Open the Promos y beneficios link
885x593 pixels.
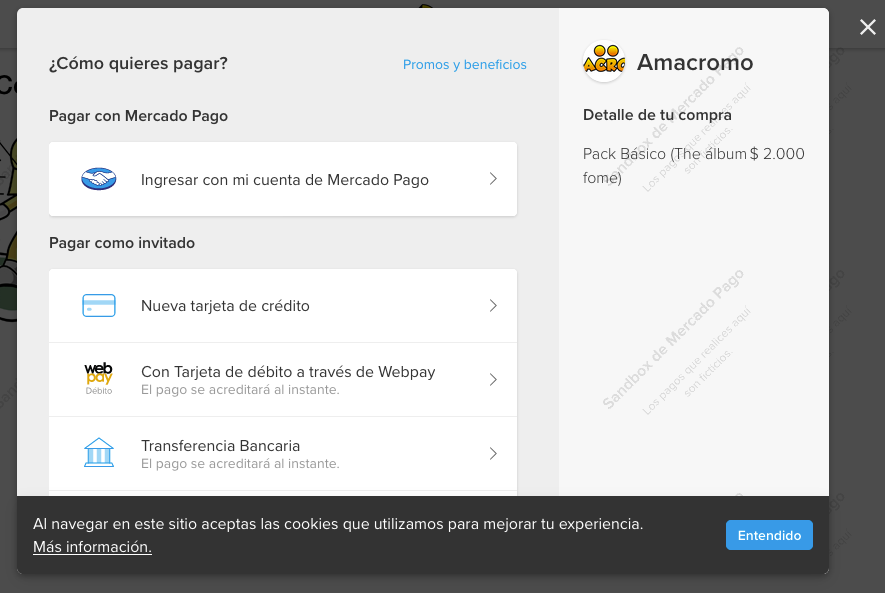pos(464,64)
